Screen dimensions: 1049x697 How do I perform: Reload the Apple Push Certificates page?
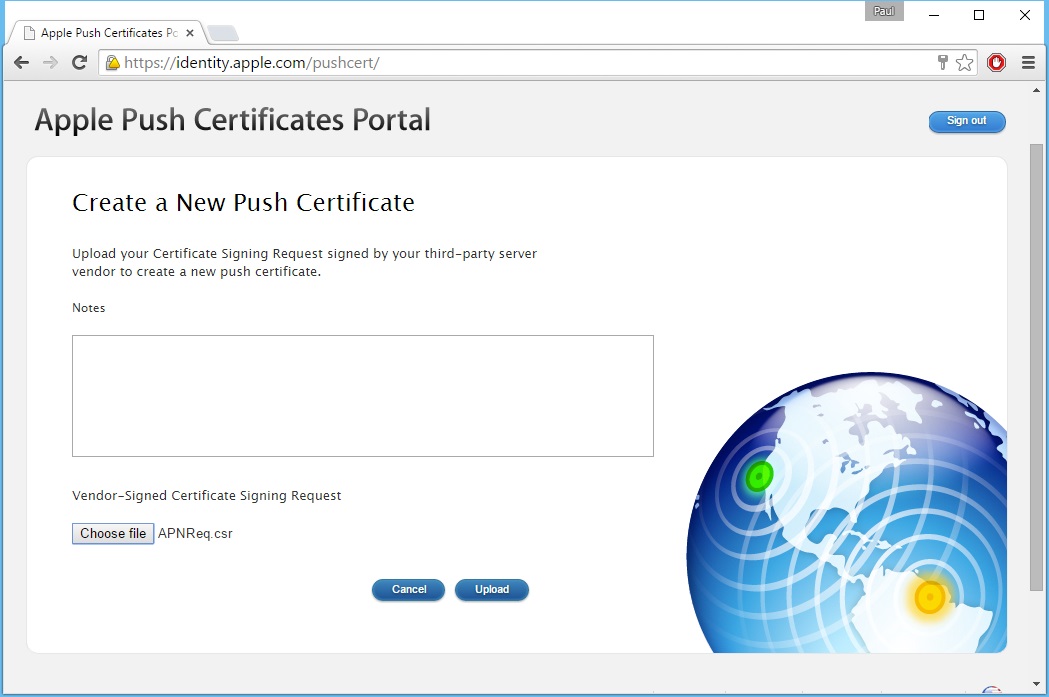pos(80,63)
